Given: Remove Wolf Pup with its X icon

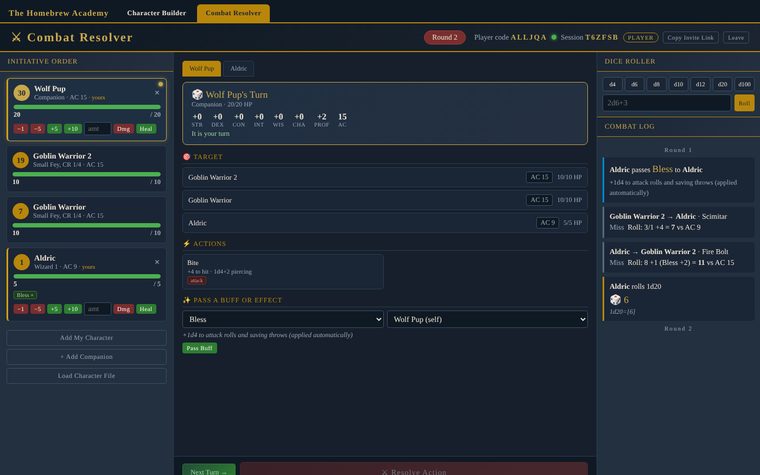Looking at the screenshot, I should (x=157, y=93).
